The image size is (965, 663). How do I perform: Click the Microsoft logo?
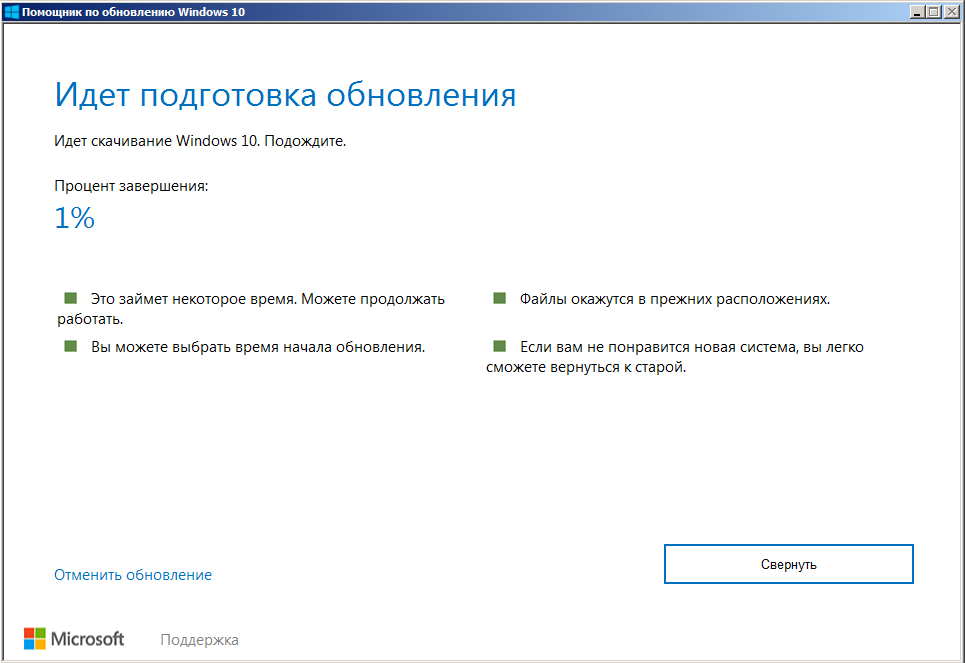pyautogui.click(x=74, y=639)
